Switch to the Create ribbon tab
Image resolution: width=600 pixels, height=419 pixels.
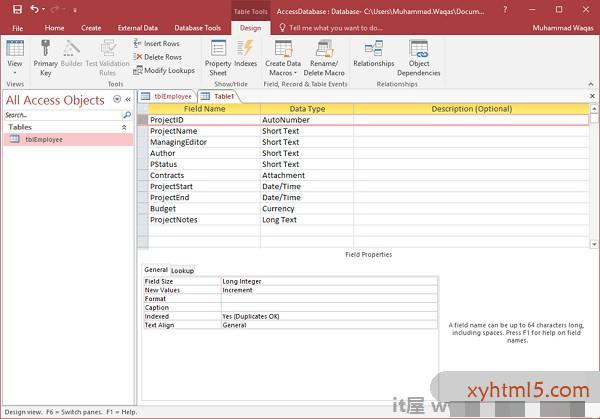pos(91,28)
